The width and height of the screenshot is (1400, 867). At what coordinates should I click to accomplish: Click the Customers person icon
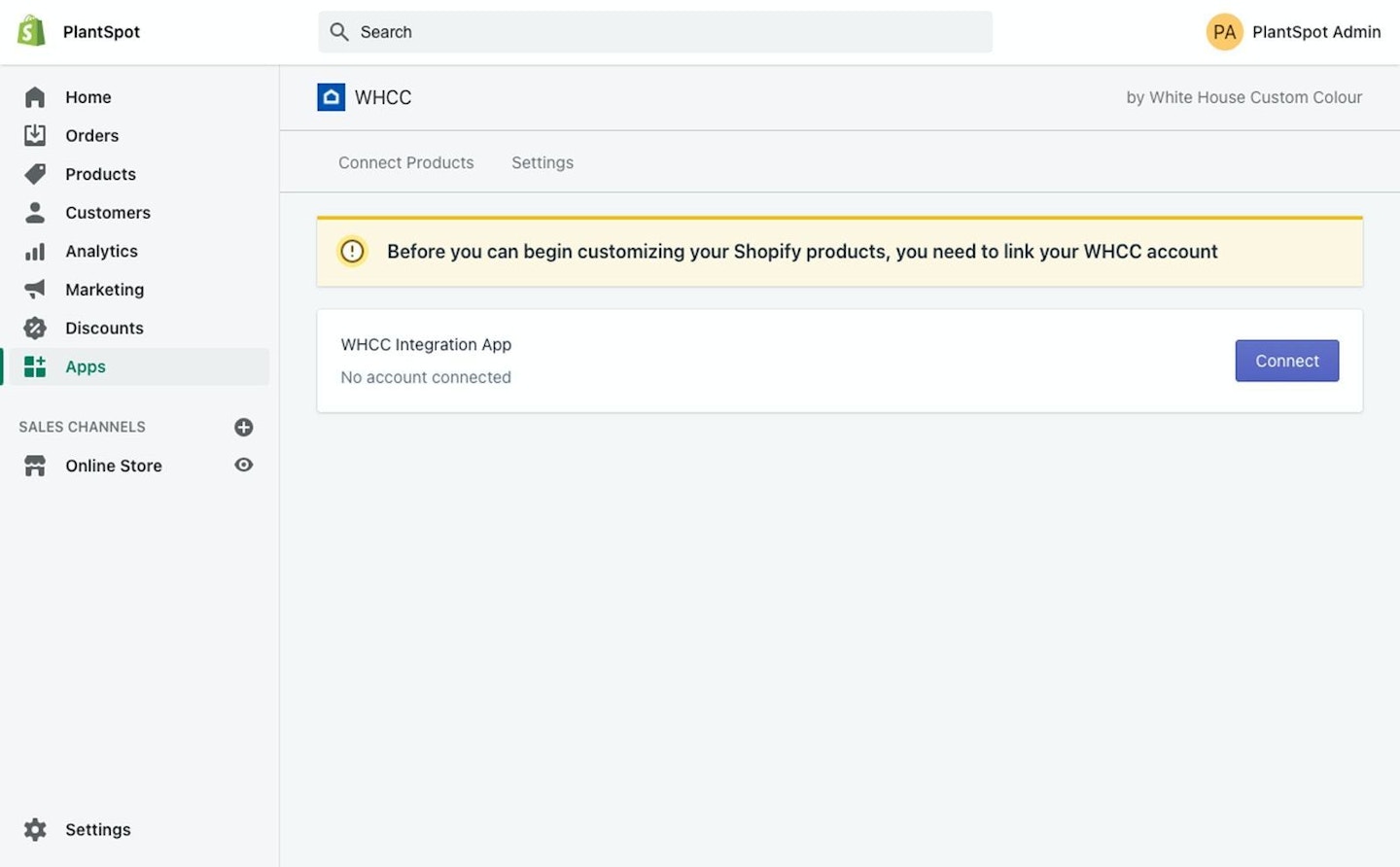[35, 212]
